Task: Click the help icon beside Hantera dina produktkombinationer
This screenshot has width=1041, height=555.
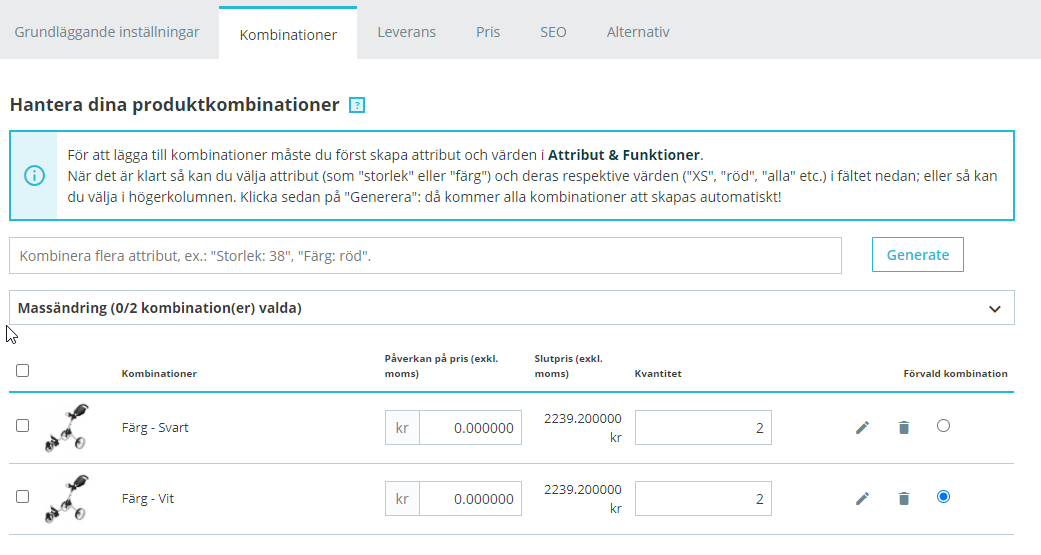Action: [357, 105]
